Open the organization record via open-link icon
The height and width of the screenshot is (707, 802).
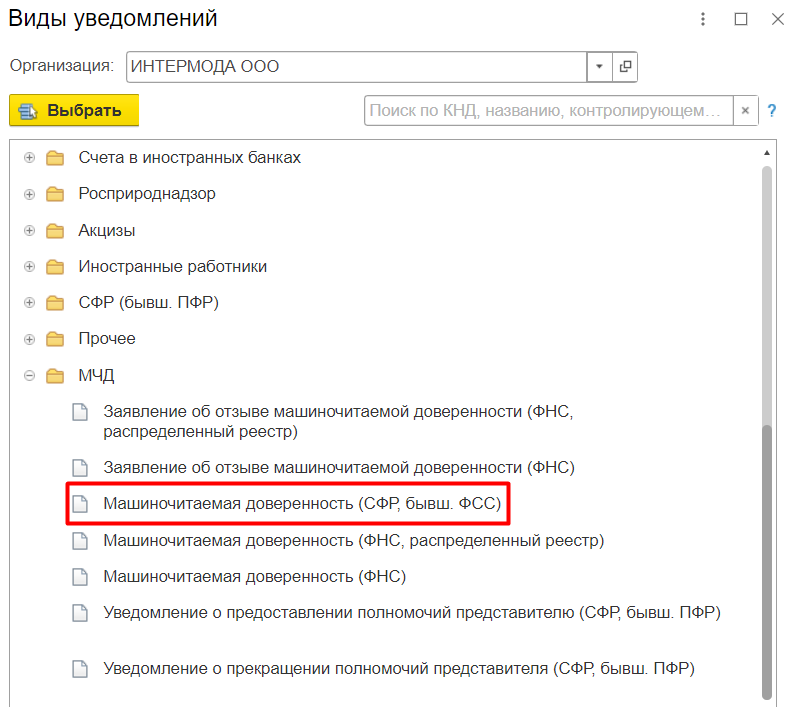(x=626, y=67)
